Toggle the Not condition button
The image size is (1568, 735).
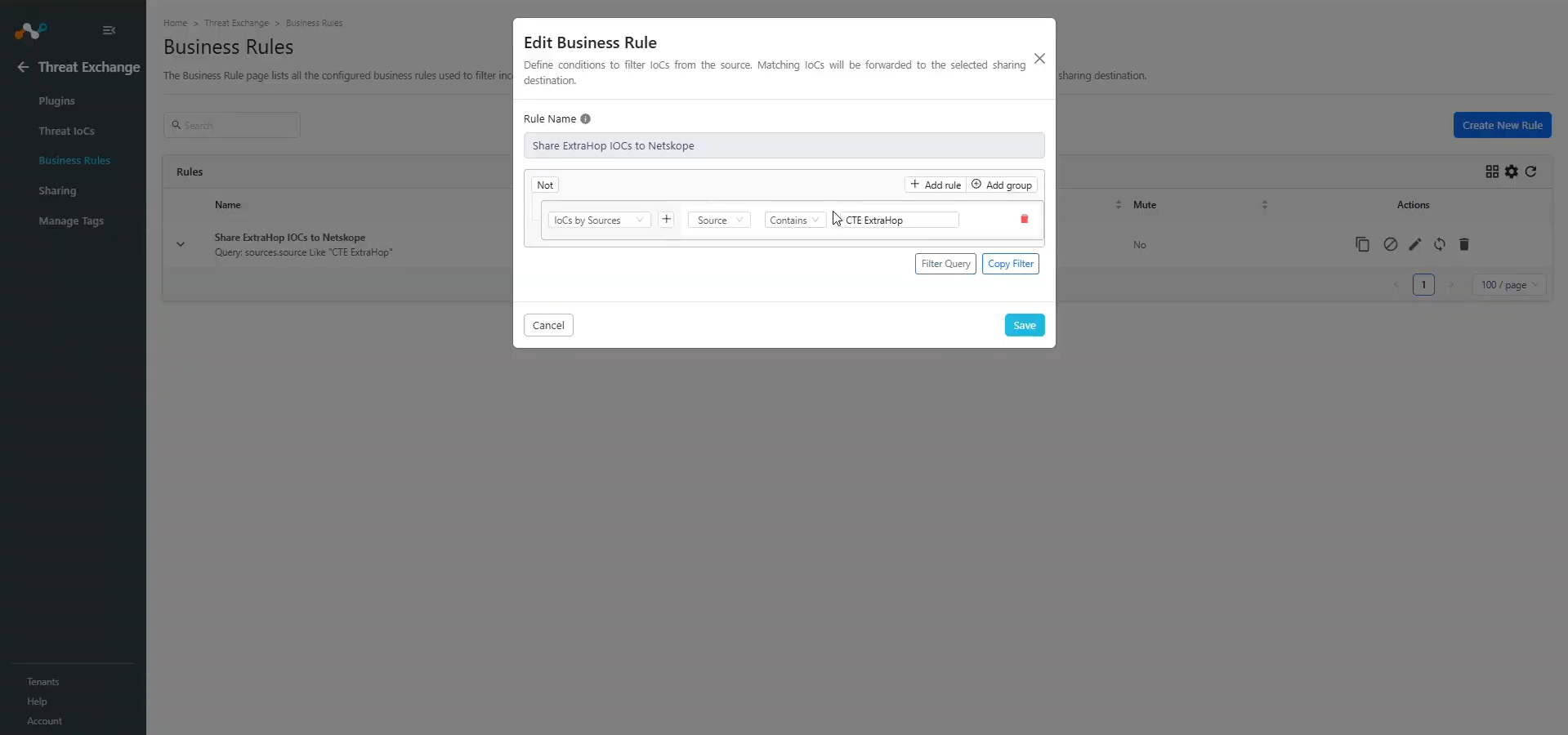(x=545, y=185)
